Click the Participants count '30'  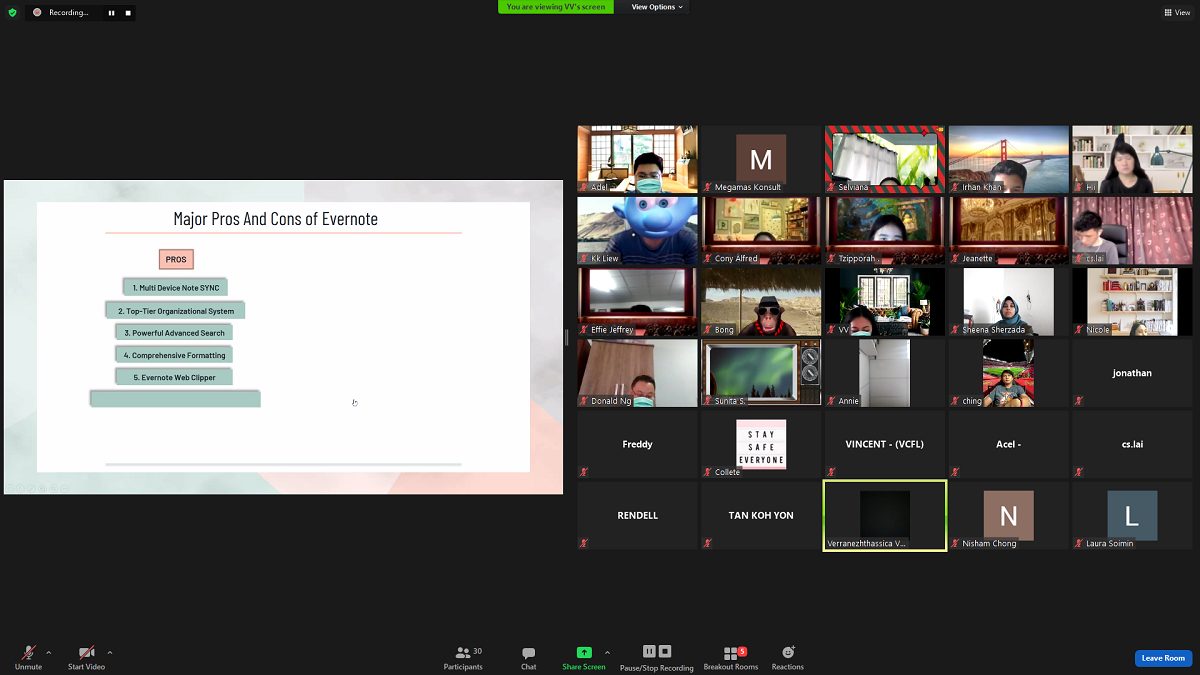pos(478,651)
